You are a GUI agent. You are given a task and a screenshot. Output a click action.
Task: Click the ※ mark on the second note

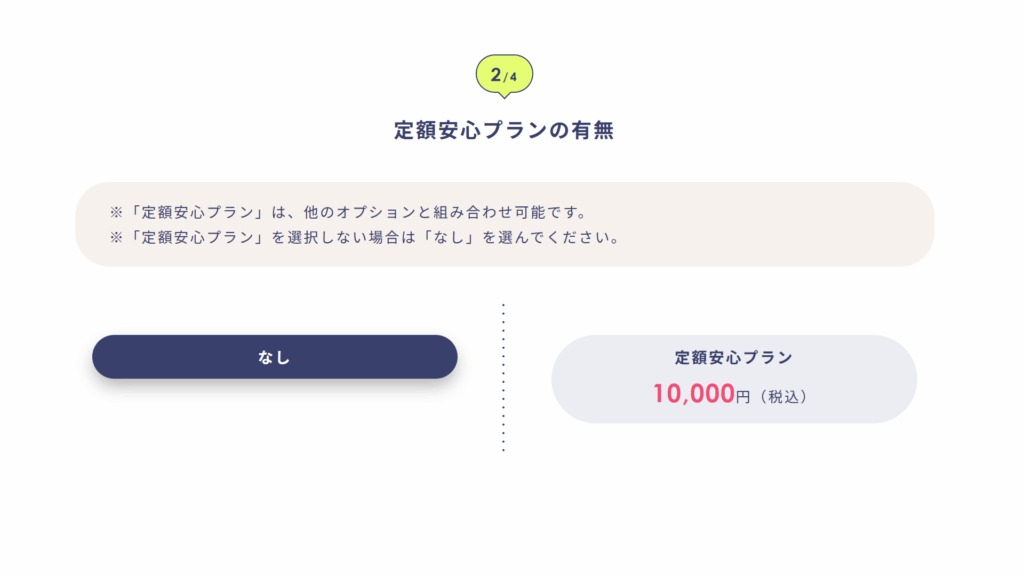115,238
